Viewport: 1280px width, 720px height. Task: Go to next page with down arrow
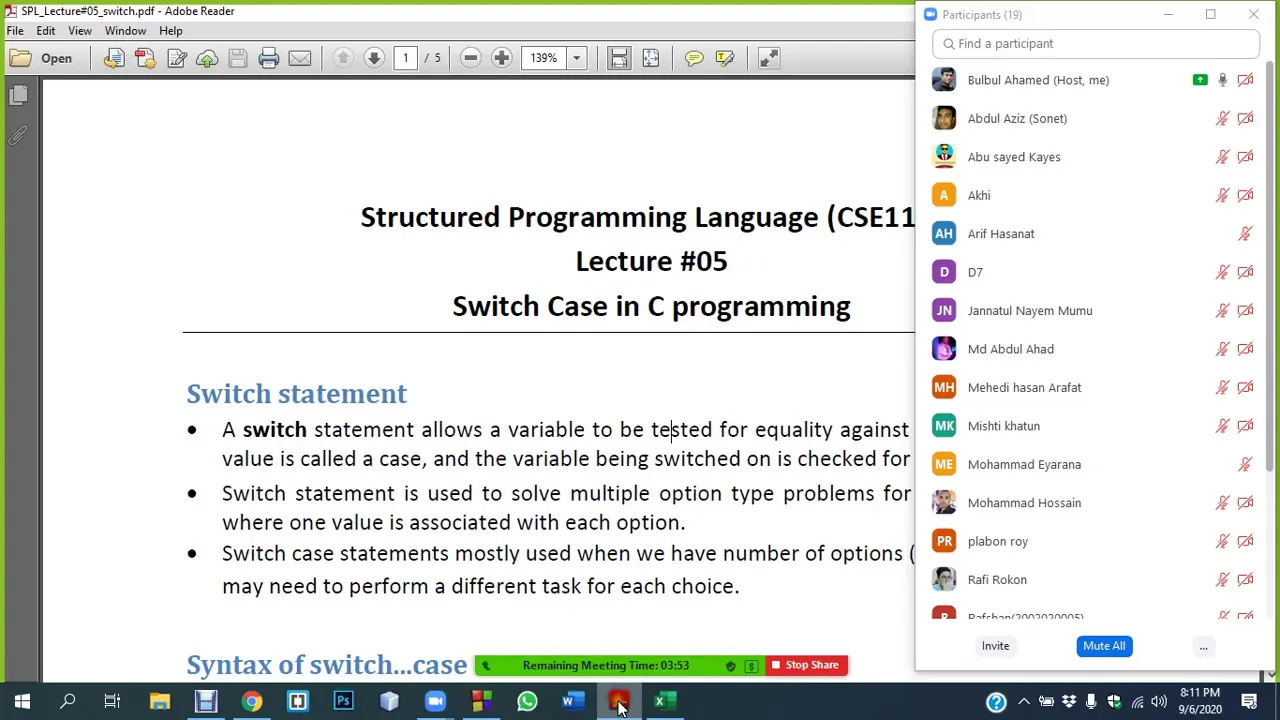374,58
